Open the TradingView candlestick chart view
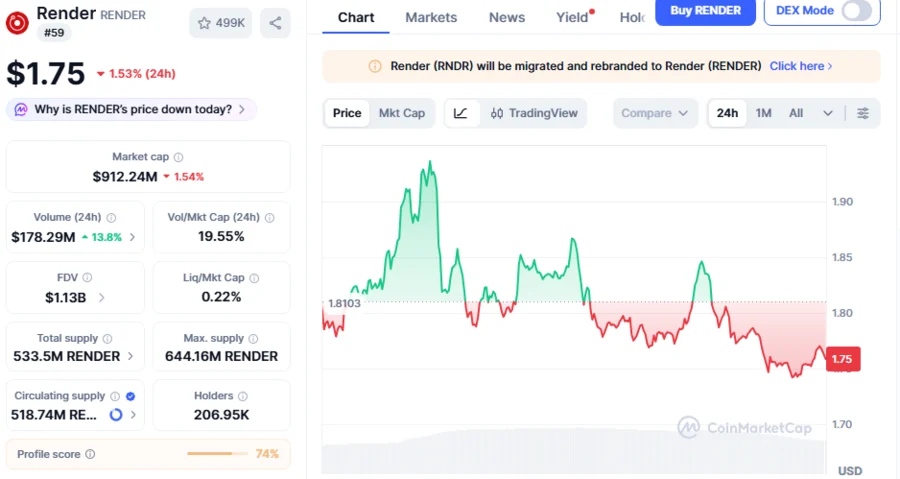This screenshot has width=900, height=479. tap(534, 113)
